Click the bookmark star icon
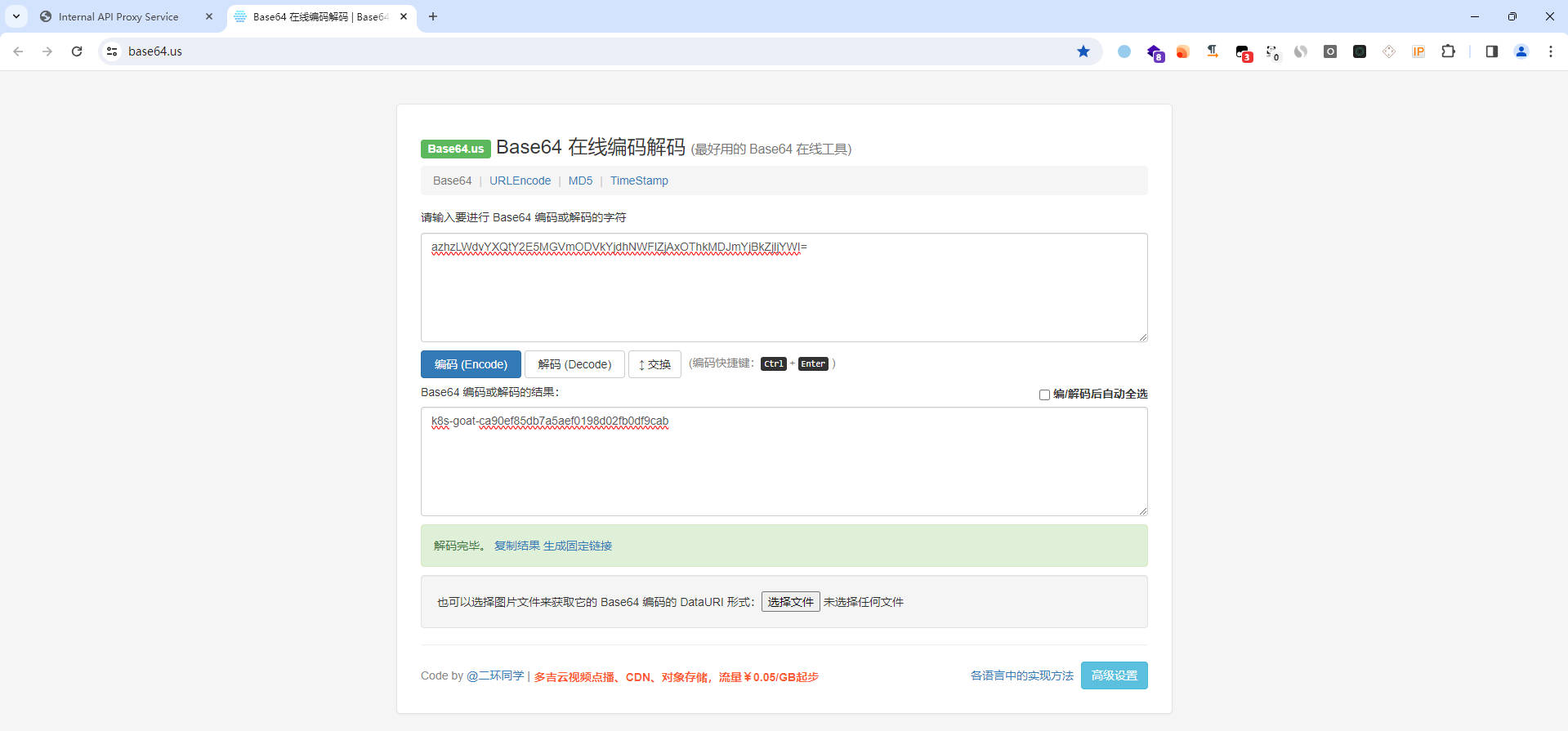The width and height of the screenshot is (1568, 731). [x=1083, y=51]
